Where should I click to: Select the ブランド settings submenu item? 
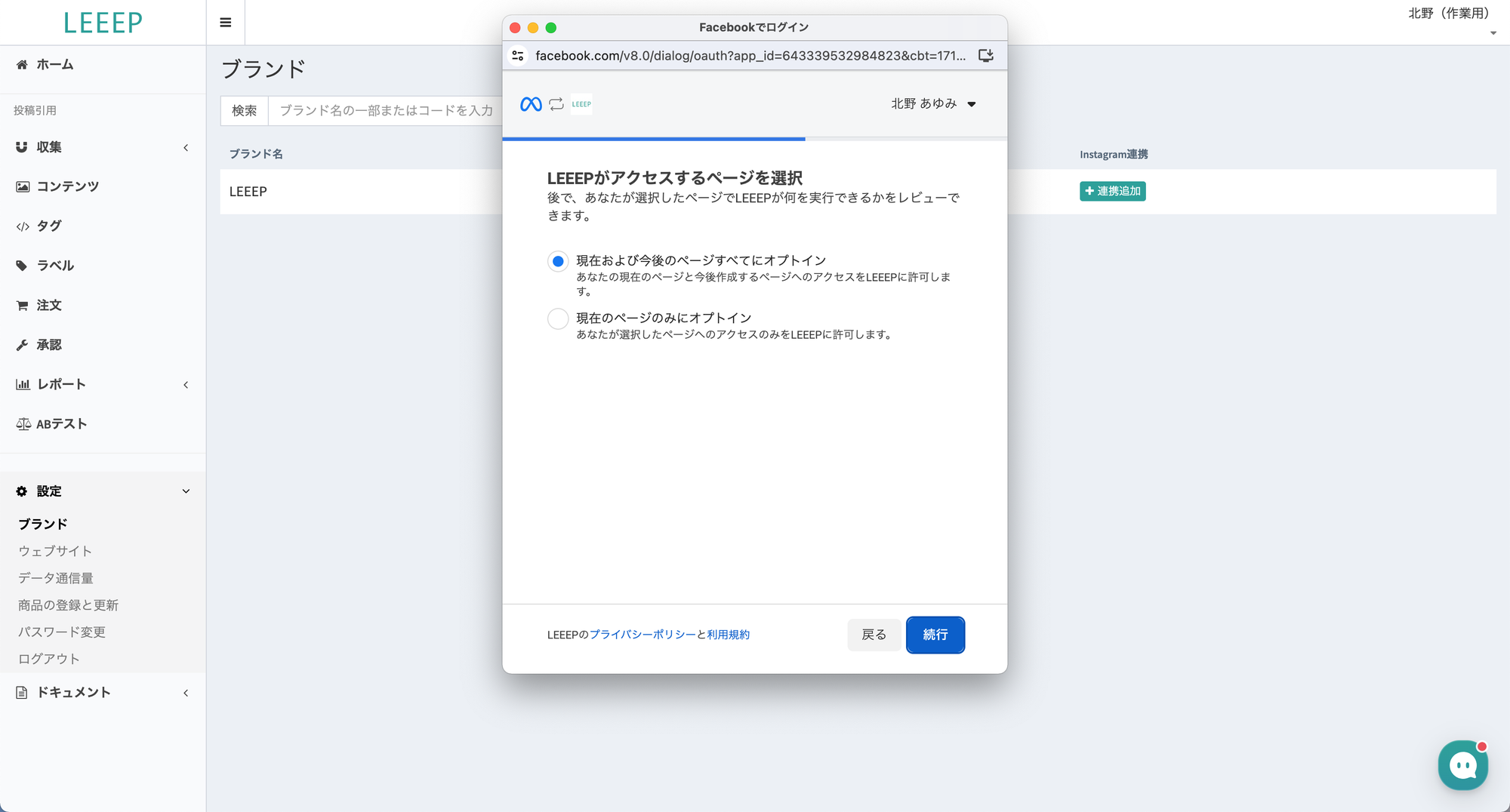coord(43,524)
